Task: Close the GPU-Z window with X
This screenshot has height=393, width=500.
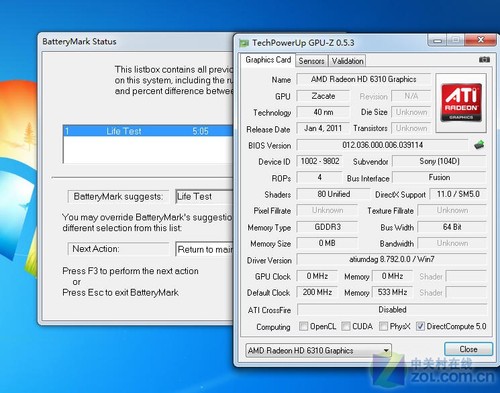Action: [481, 40]
